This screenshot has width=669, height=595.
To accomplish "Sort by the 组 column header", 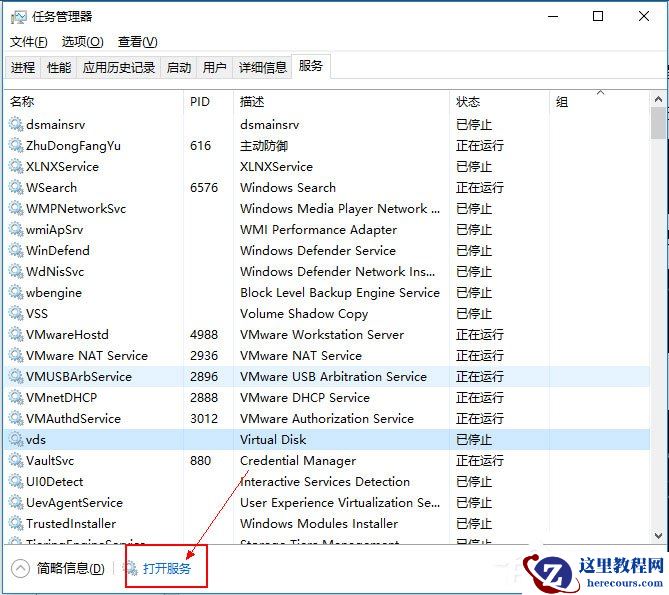I will point(599,102).
